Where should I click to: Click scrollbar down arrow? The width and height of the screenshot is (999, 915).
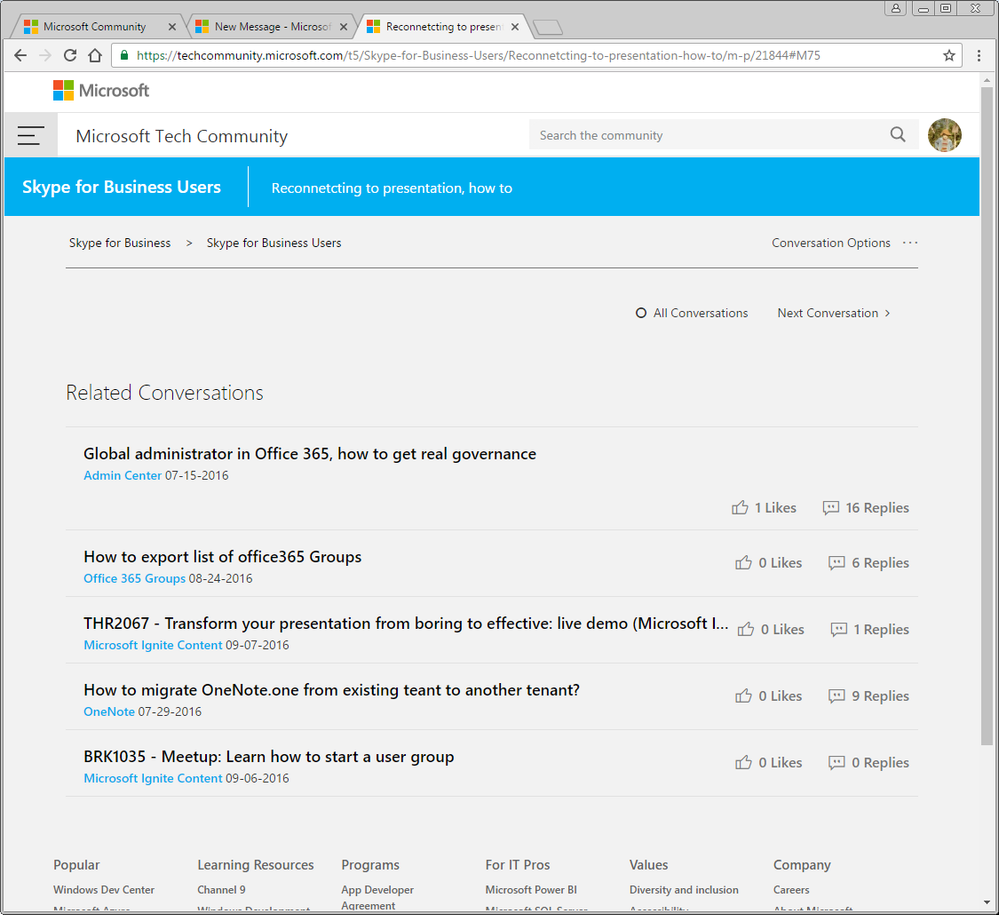point(986,903)
